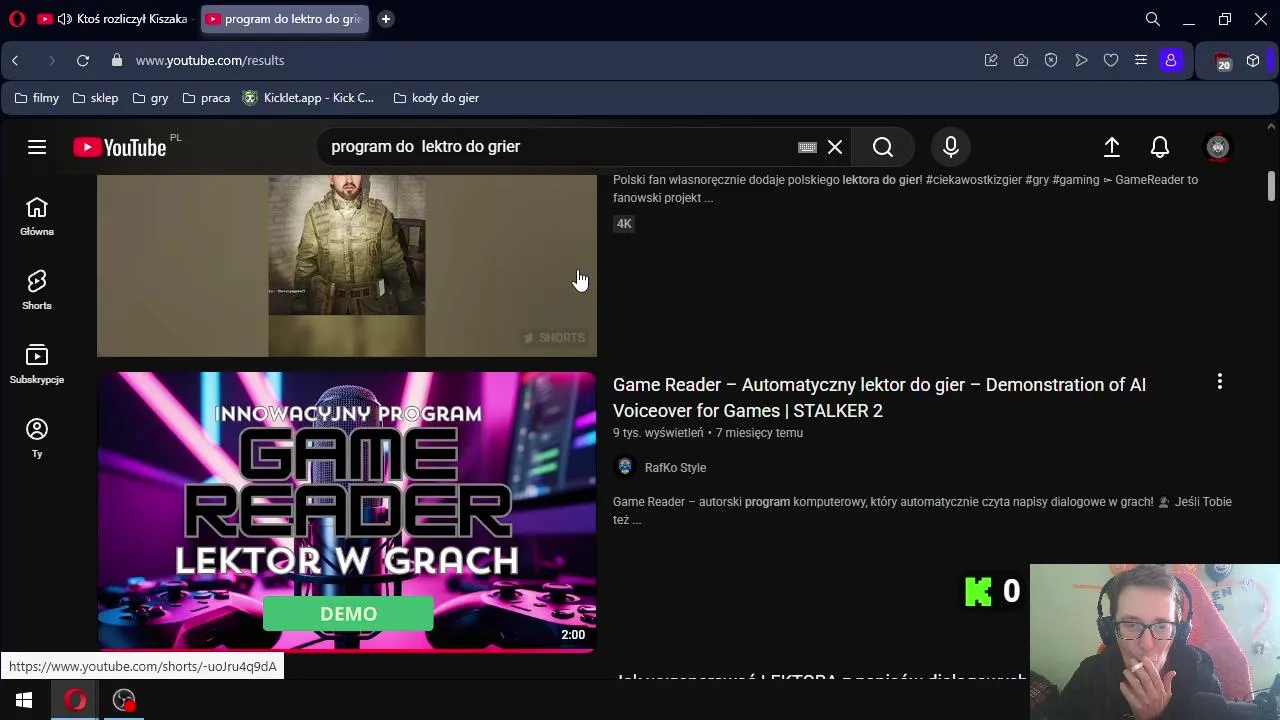Go back to previous page

click(15, 61)
